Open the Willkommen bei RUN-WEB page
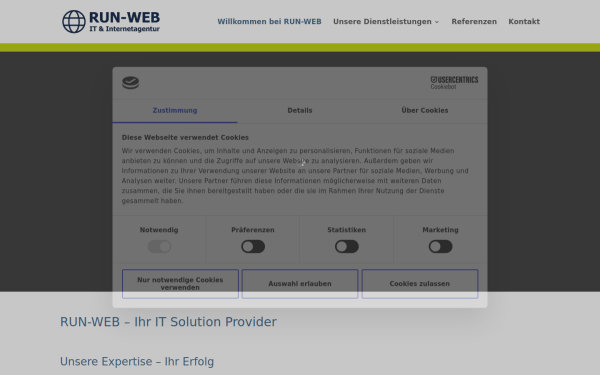 pyautogui.click(x=269, y=21)
